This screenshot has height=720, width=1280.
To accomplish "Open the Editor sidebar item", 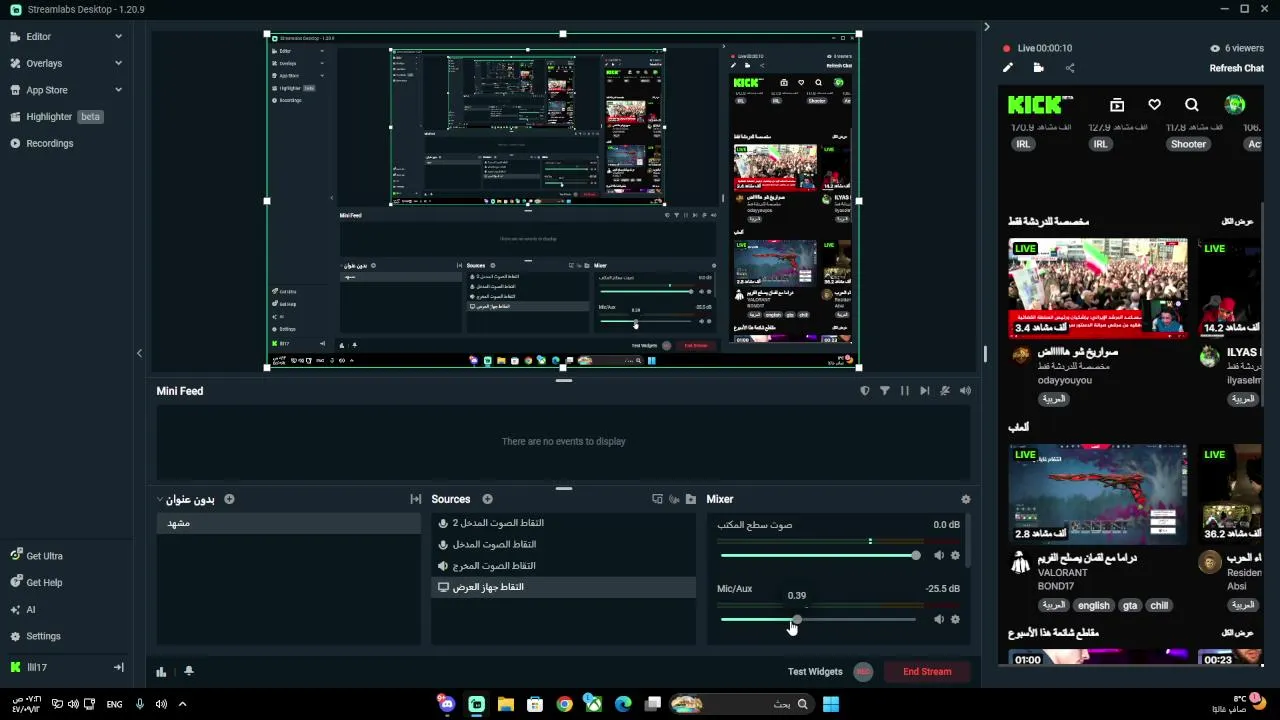I will click(38, 36).
